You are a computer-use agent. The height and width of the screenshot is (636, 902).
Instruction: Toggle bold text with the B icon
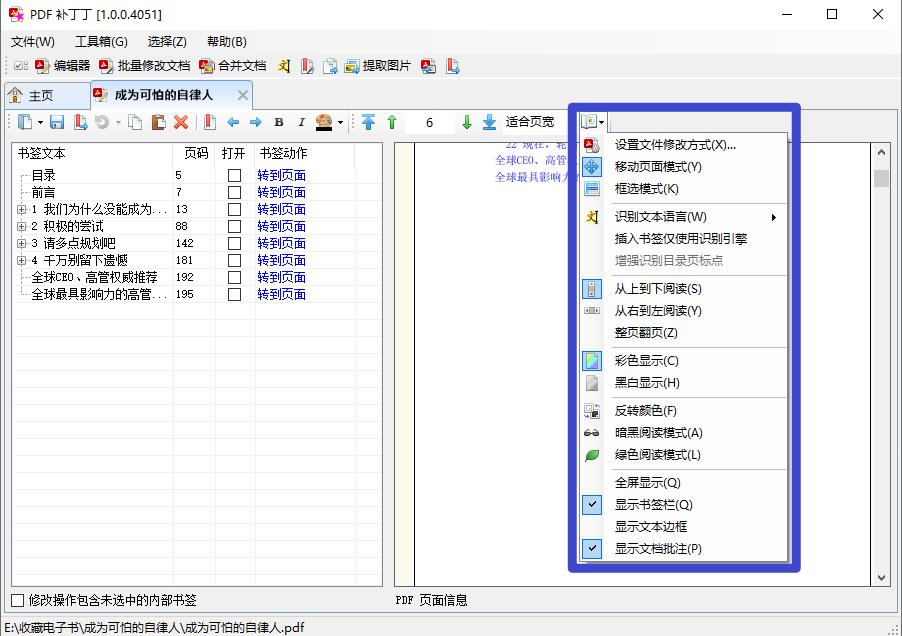pyautogui.click(x=278, y=121)
